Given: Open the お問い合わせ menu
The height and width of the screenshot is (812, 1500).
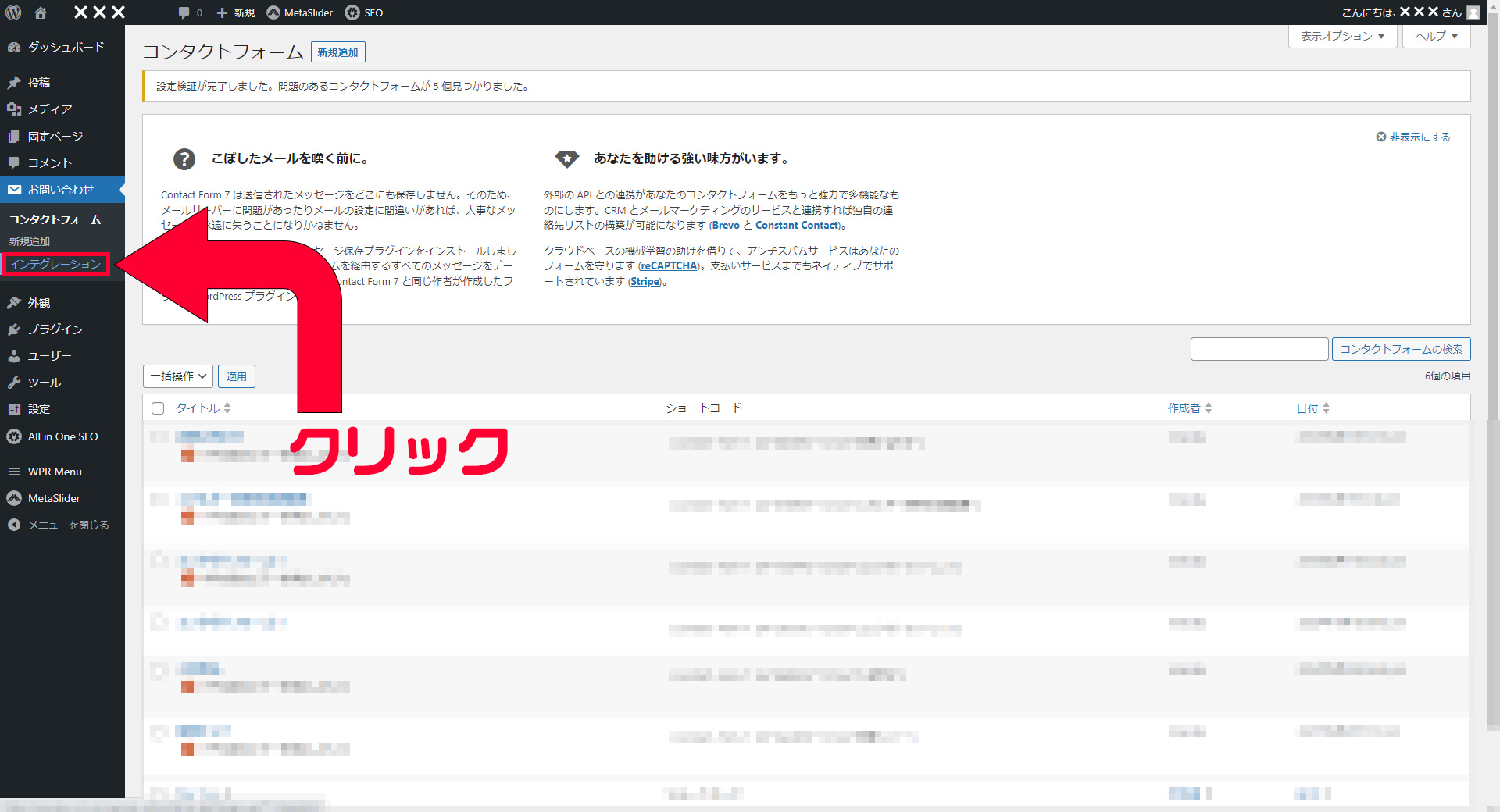Looking at the screenshot, I should click(x=62, y=190).
